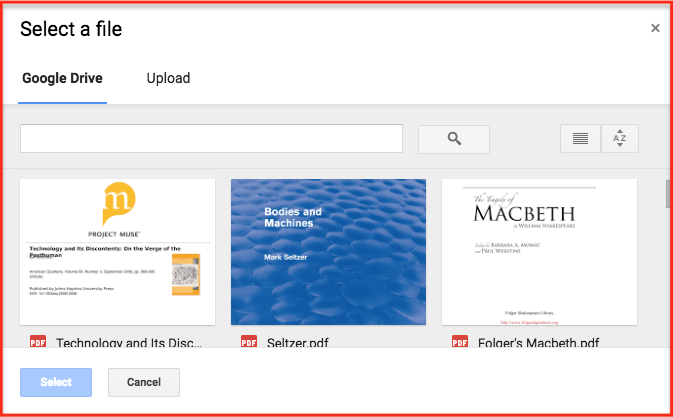
Task: Select the Project Muse document thumbnail
Action: pos(118,252)
